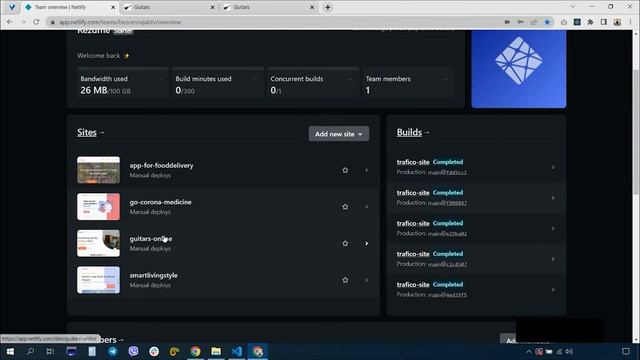This screenshot has height=360, width=640.
Task: Click the browser back arrow
Action: tap(9, 22)
